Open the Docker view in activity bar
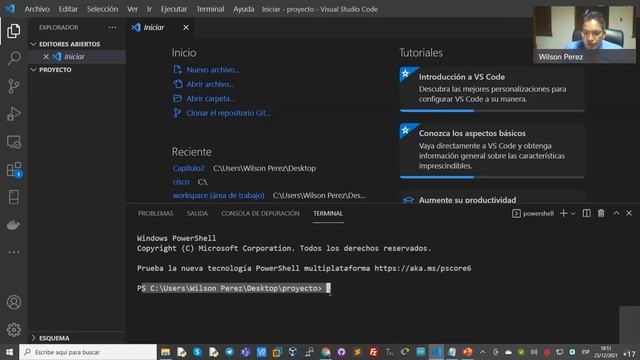The image size is (640, 360). pos(13,224)
